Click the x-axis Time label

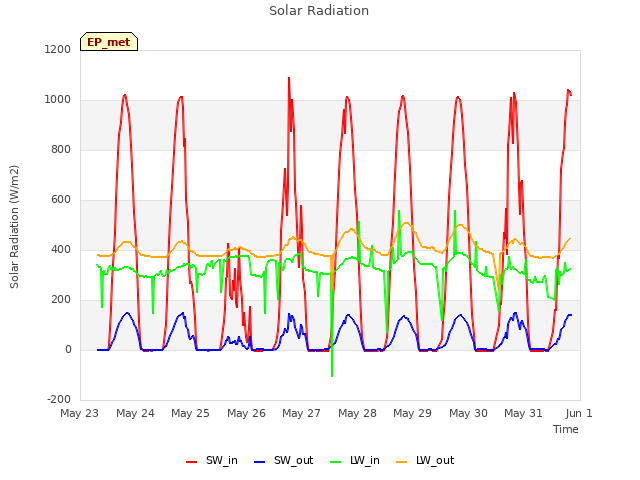[566, 429]
